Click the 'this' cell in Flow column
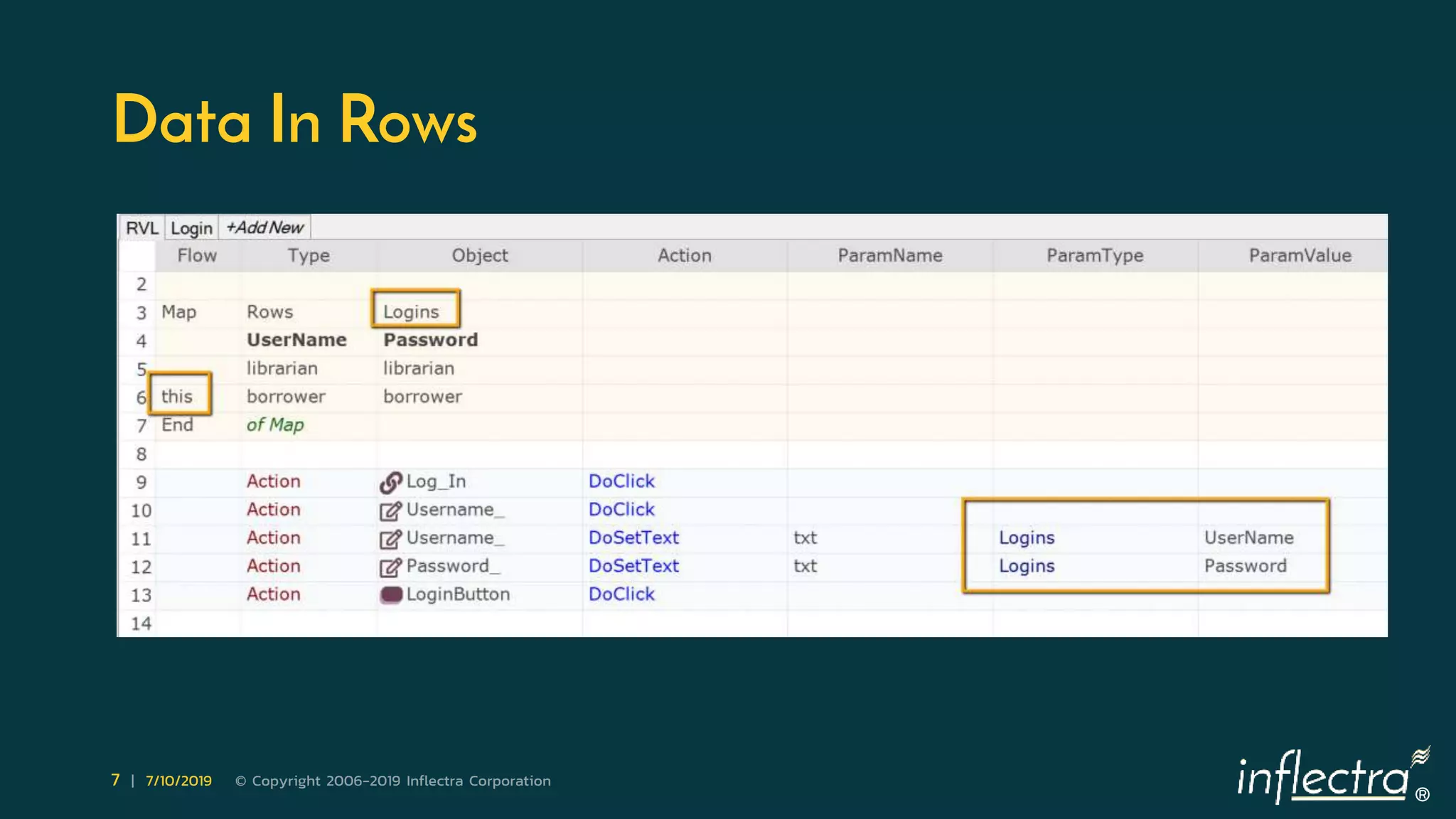 (177, 396)
